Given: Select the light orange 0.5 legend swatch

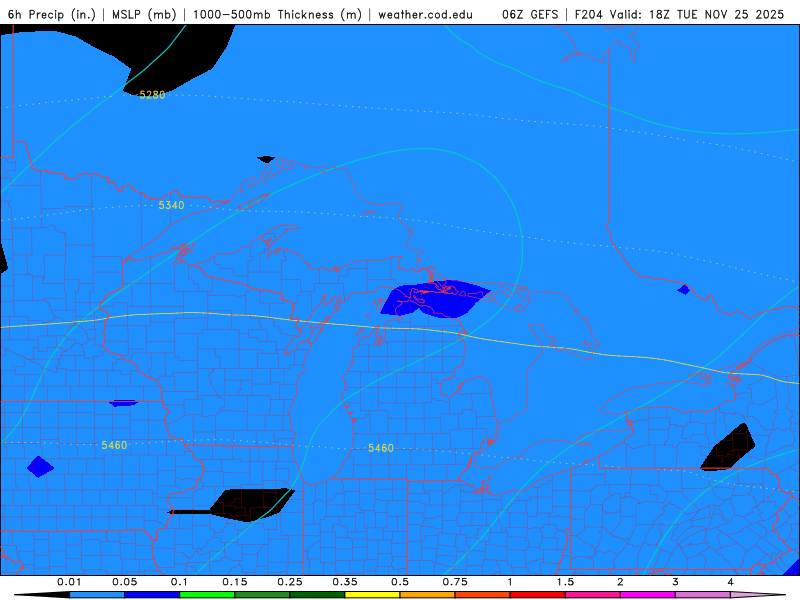Looking at the screenshot, I should [428, 595].
